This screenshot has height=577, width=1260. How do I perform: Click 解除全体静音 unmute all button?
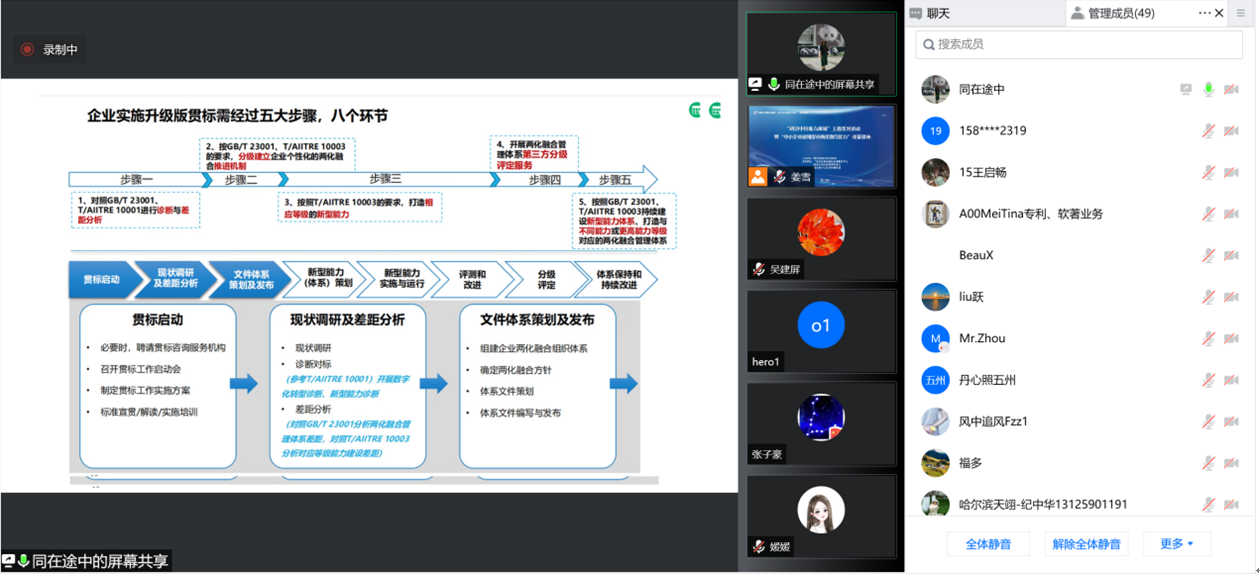1086,544
